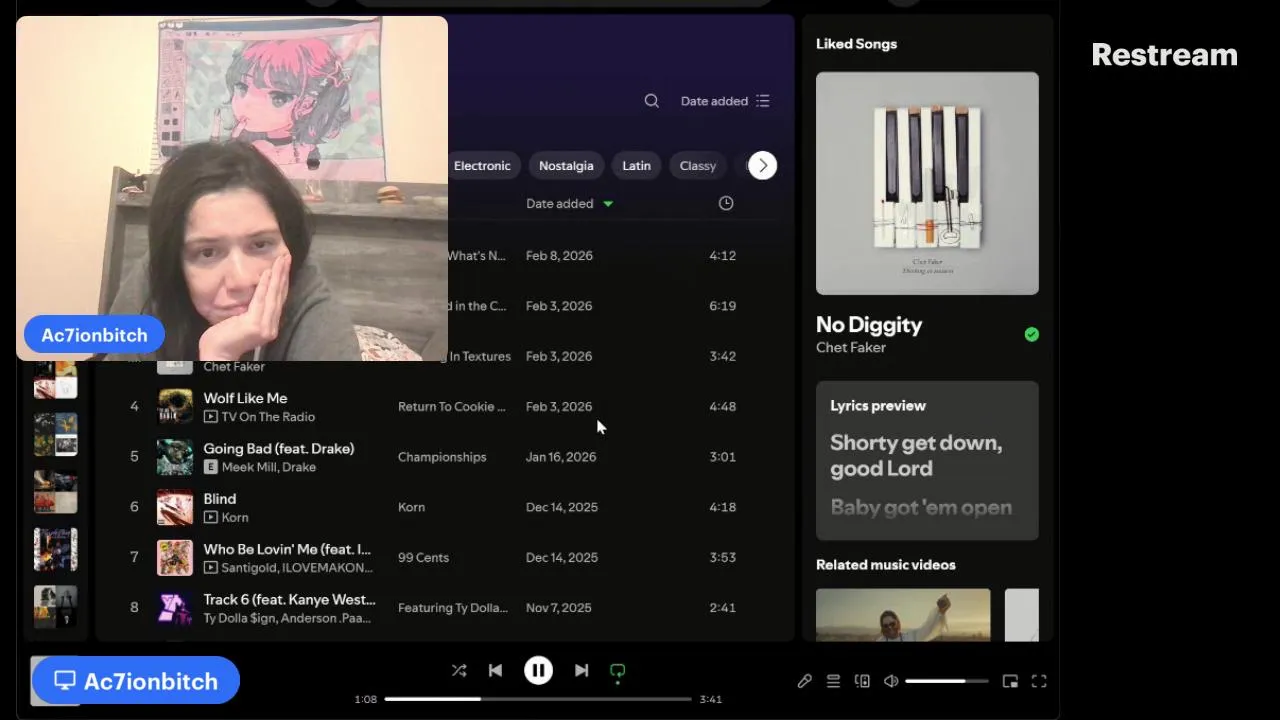
Task: Open Chet Faker artist in Now Playing panel
Action: pos(851,348)
